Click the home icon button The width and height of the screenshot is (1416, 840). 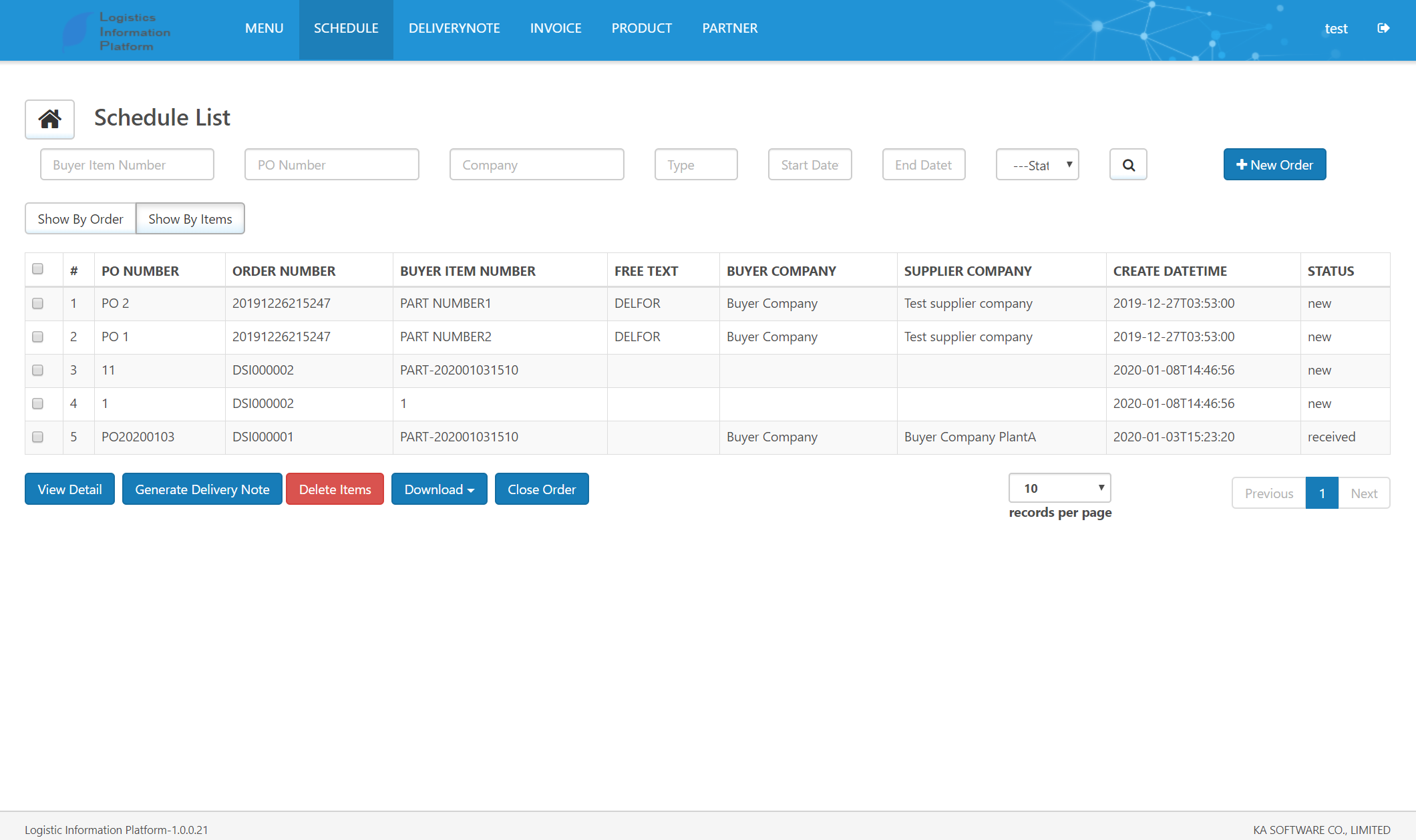(49, 119)
